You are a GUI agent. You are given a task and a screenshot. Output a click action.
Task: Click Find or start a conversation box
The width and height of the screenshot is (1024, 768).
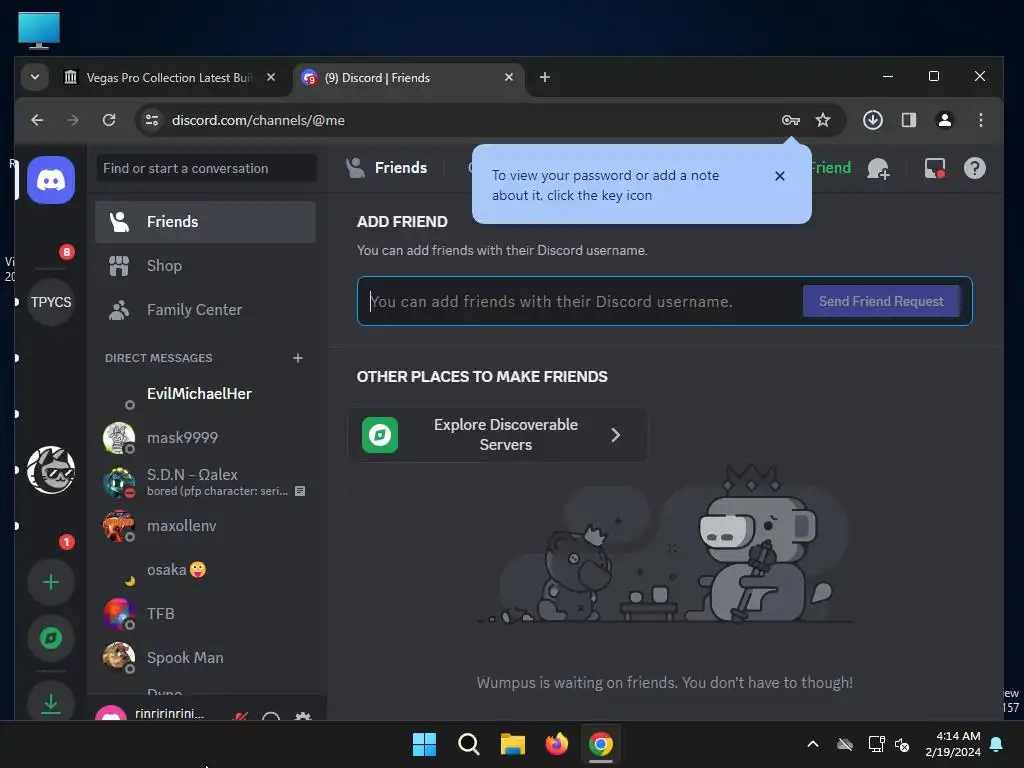coord(206,168)
